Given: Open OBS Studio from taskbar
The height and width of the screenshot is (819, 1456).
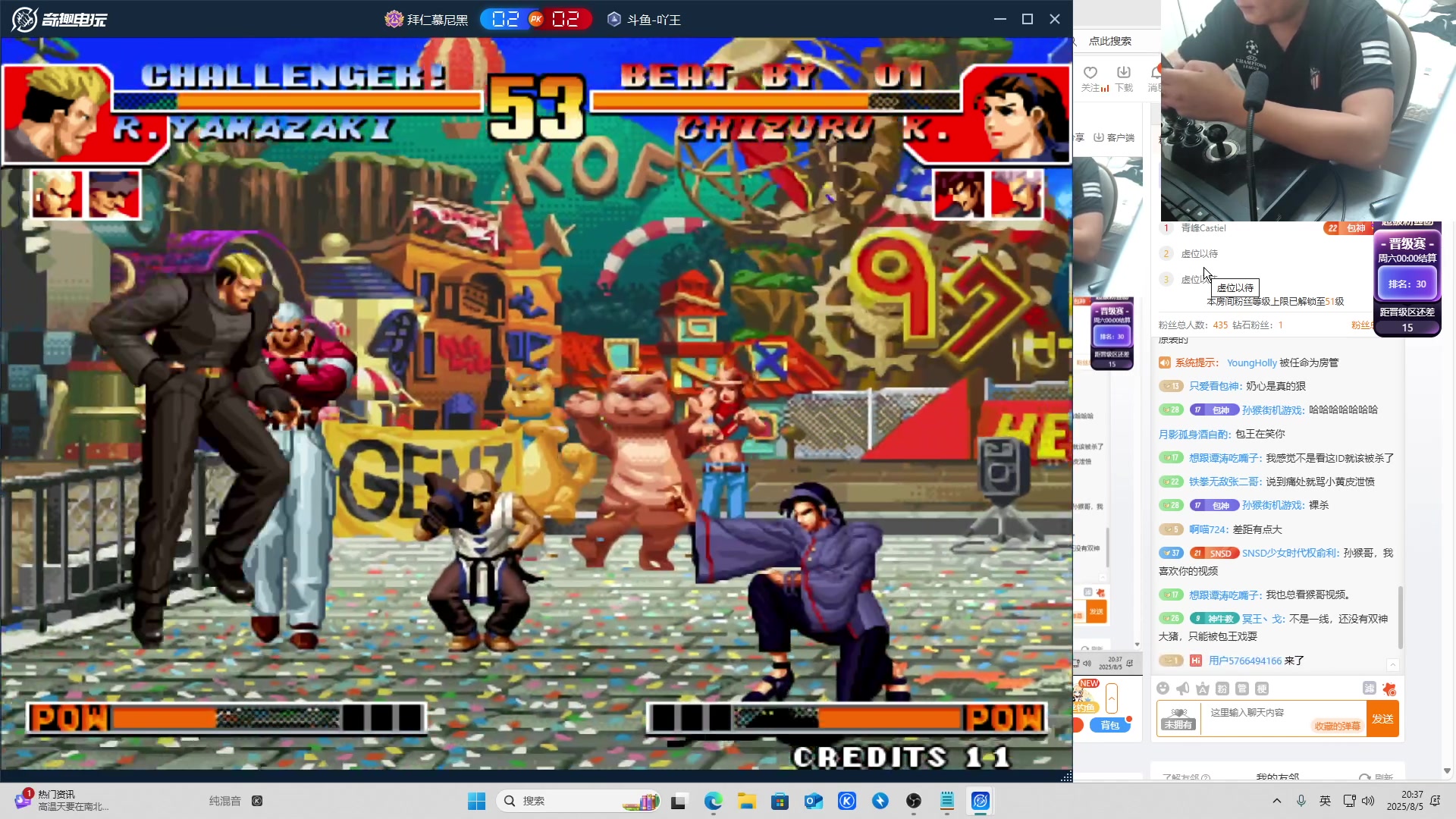Looking at the screenshot, I should click(x=914, y=801).
